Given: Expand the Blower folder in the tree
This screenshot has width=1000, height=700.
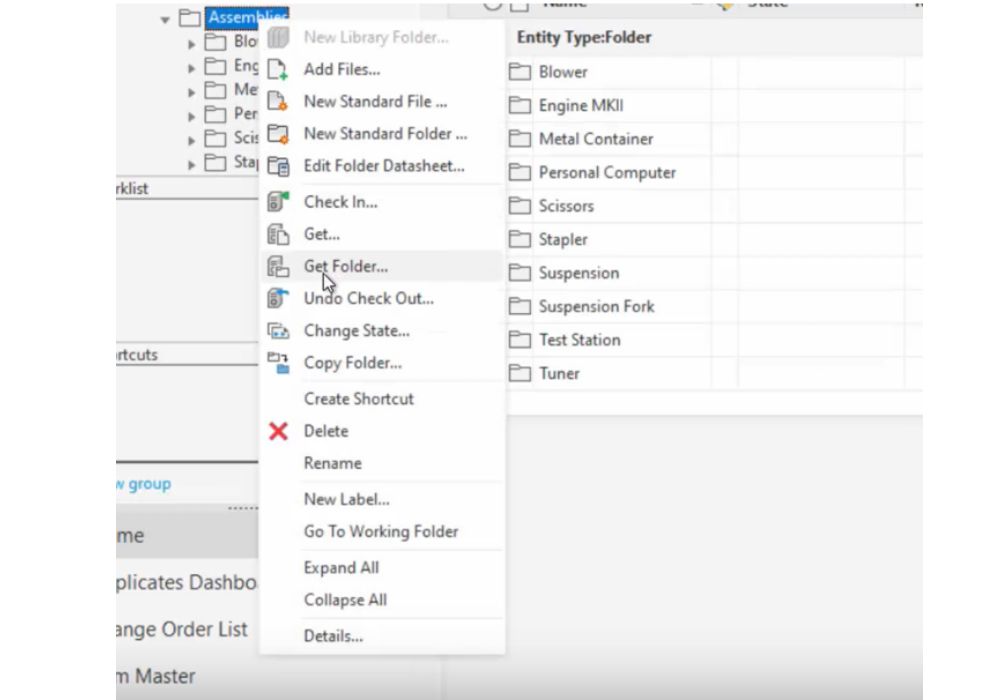Looking at the screenshot, I should click(x=192, y=46).
